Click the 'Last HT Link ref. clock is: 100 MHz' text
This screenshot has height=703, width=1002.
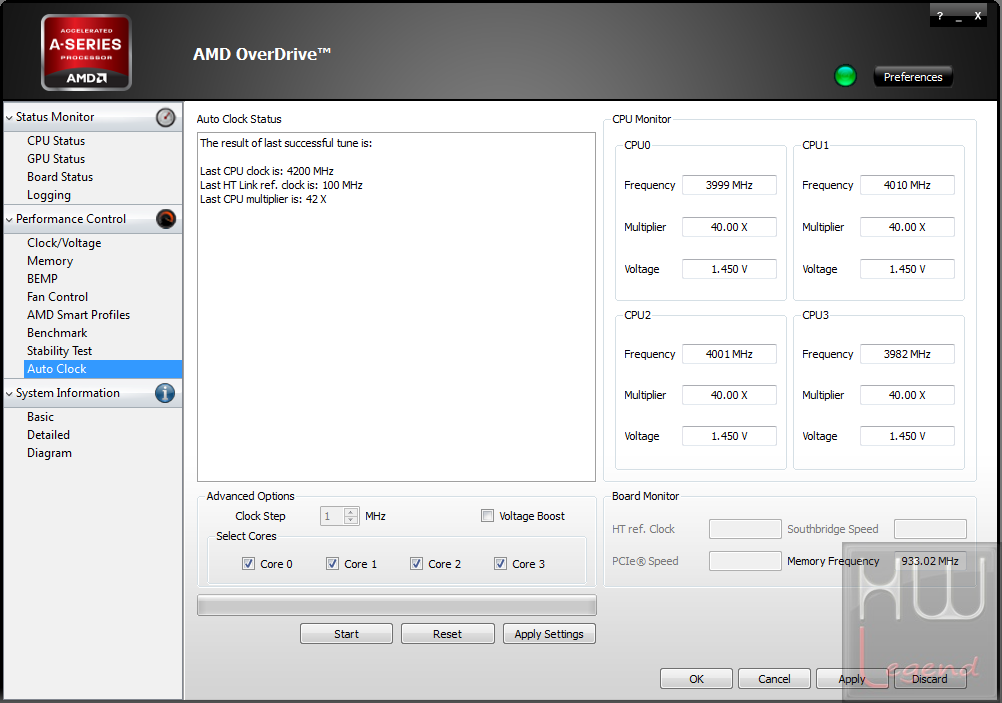(281, 185)
